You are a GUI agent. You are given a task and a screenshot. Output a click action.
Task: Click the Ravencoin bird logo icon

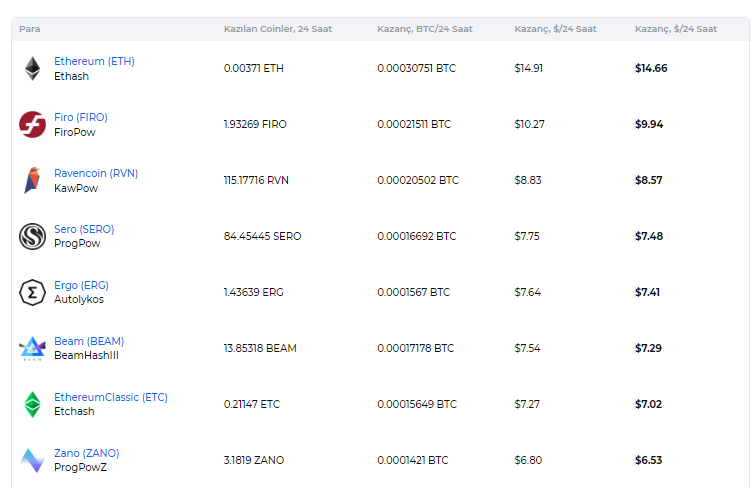coord(32,180)
